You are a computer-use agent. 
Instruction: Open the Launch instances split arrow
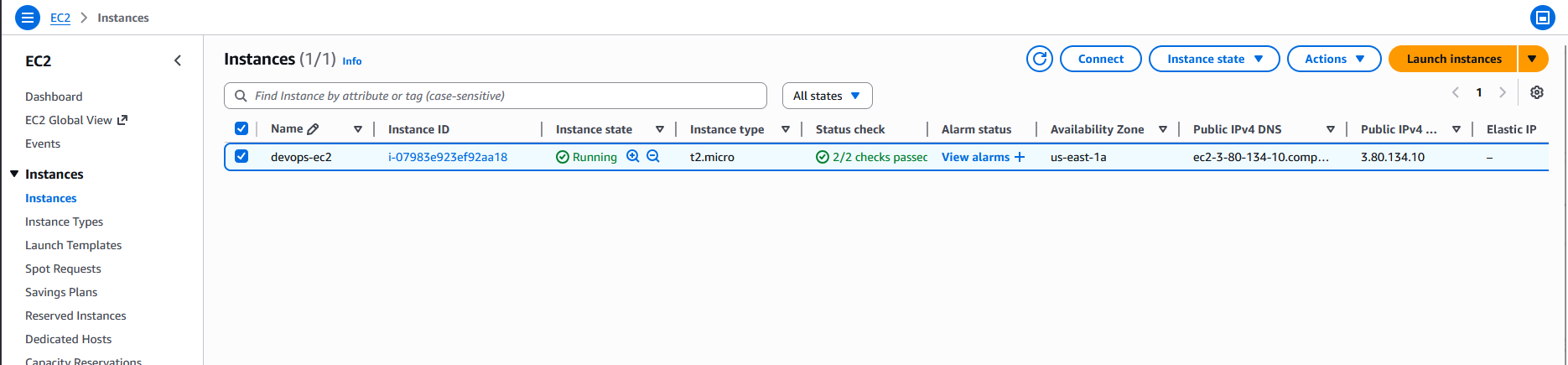coord(1533,59)
